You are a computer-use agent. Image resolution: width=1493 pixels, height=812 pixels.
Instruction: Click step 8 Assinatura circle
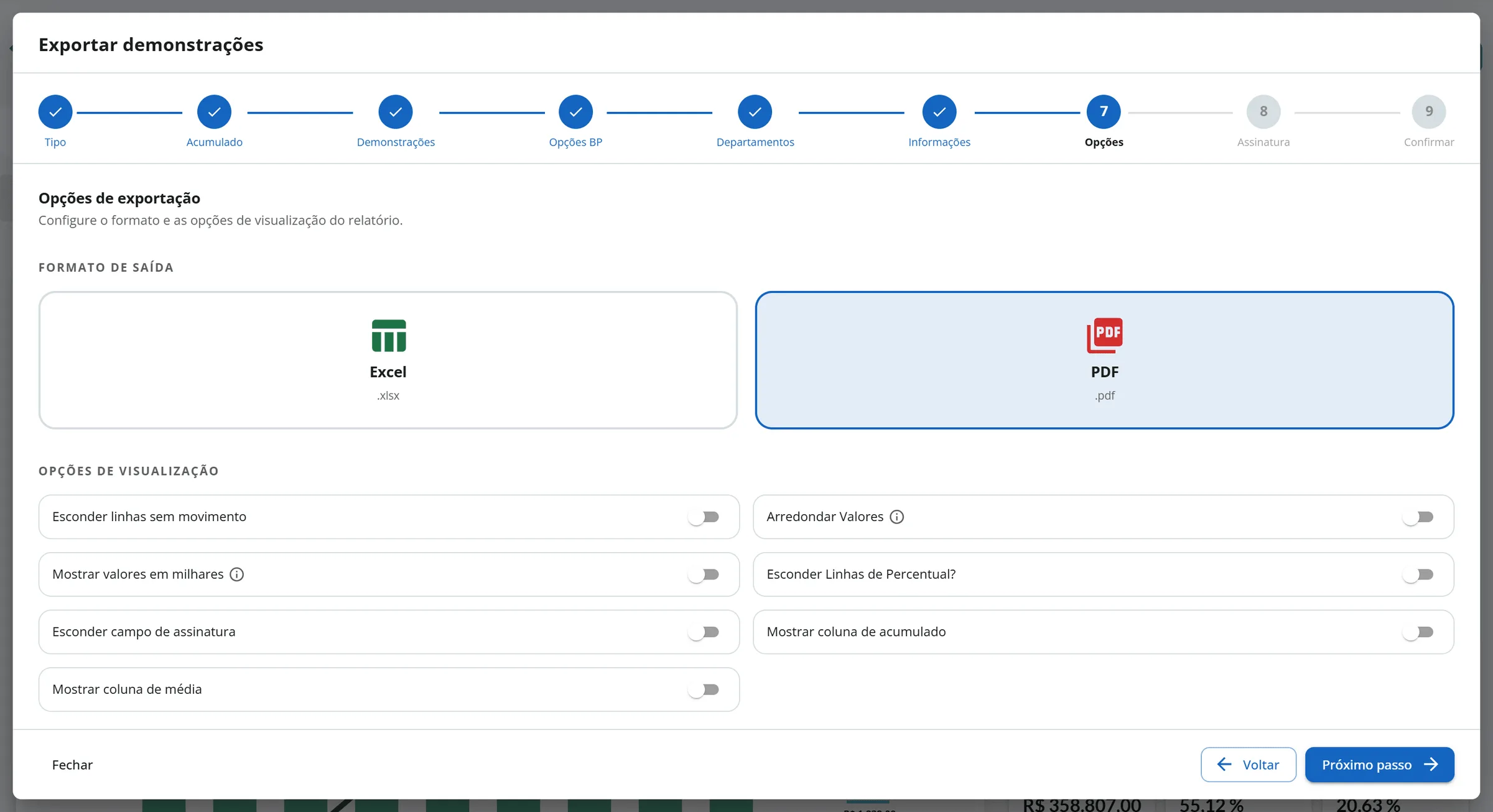pyautogui.click(x=1263, y=112)
